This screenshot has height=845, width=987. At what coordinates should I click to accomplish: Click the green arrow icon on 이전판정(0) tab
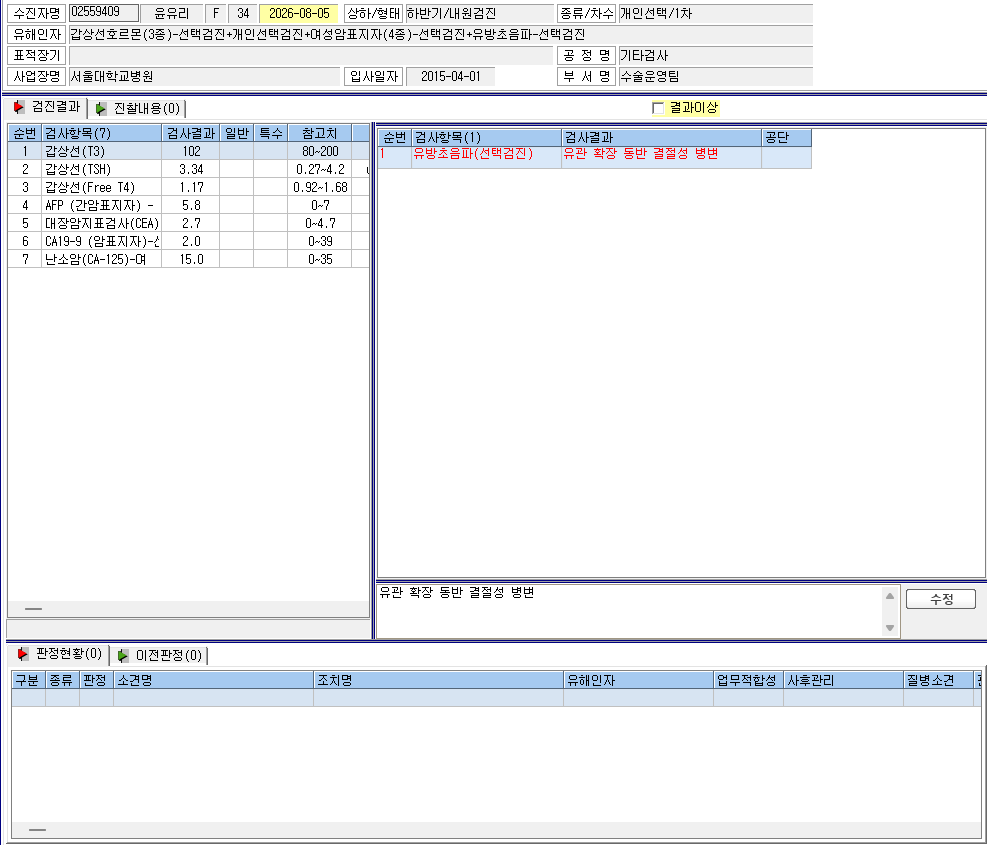pos(123,656)
